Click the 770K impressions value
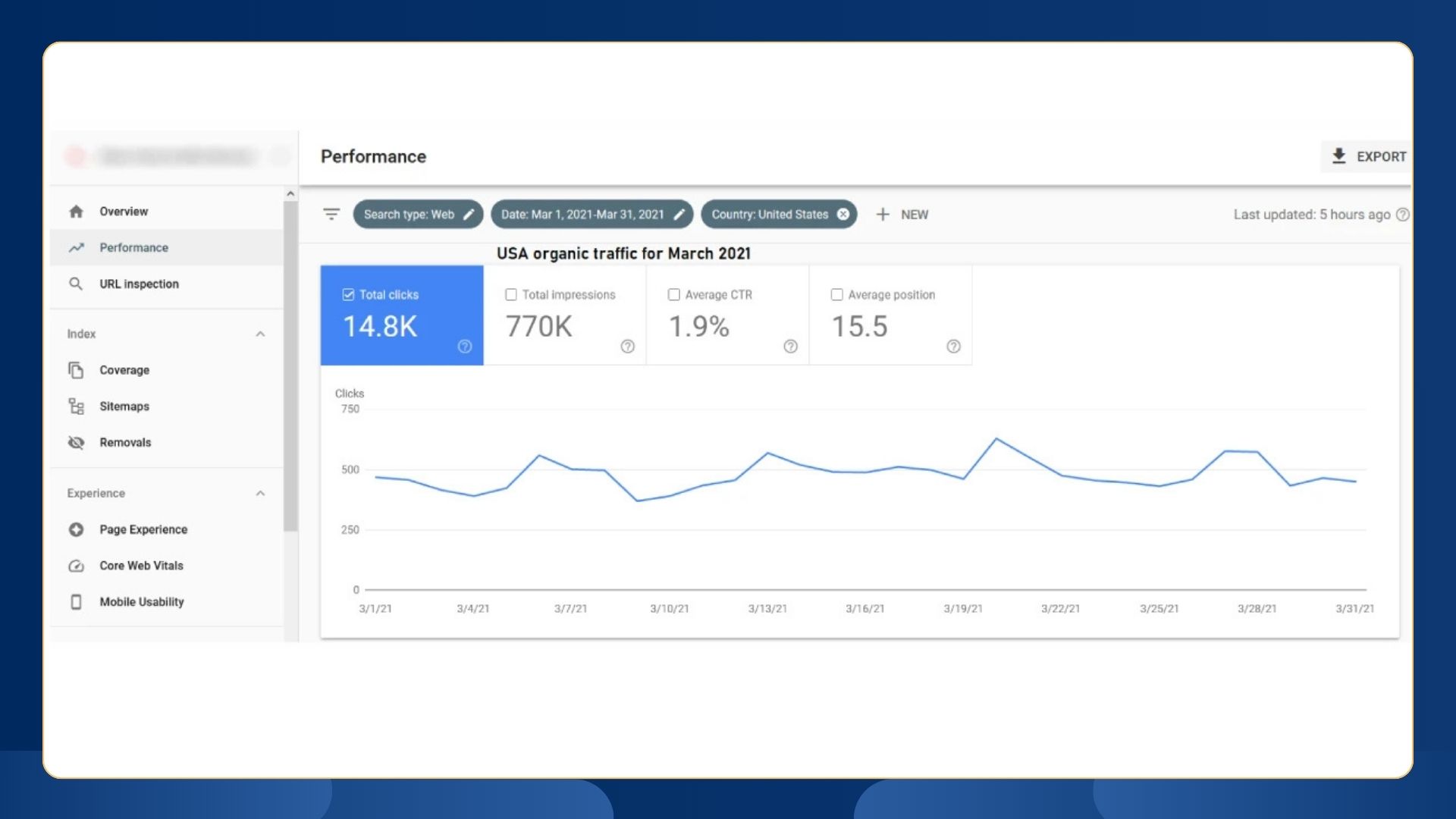The height and width of the screenshot is (819, 1456). 538,327
